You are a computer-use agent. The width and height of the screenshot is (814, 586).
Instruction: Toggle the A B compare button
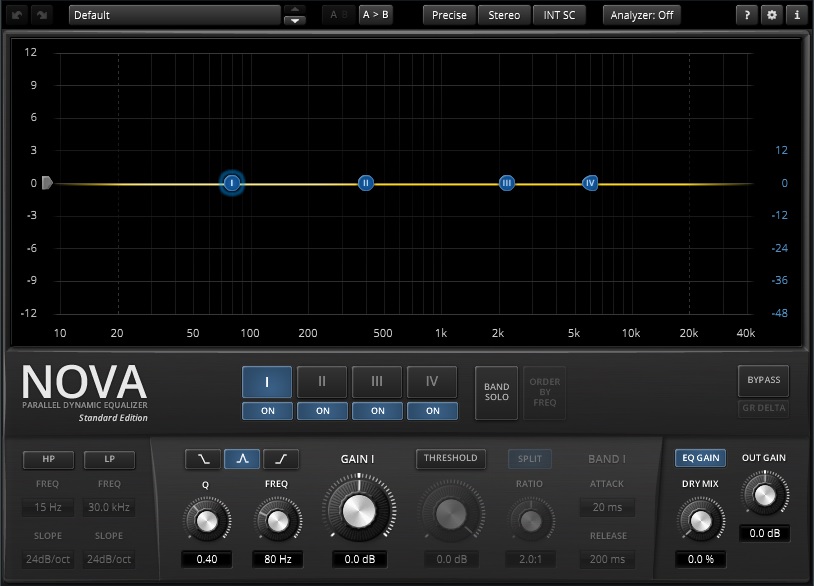(338, 15)
